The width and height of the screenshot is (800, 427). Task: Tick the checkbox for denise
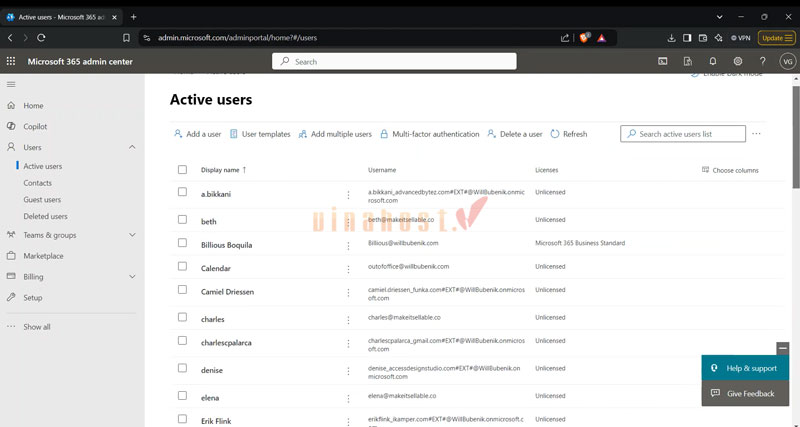click(x=182, y=368)
